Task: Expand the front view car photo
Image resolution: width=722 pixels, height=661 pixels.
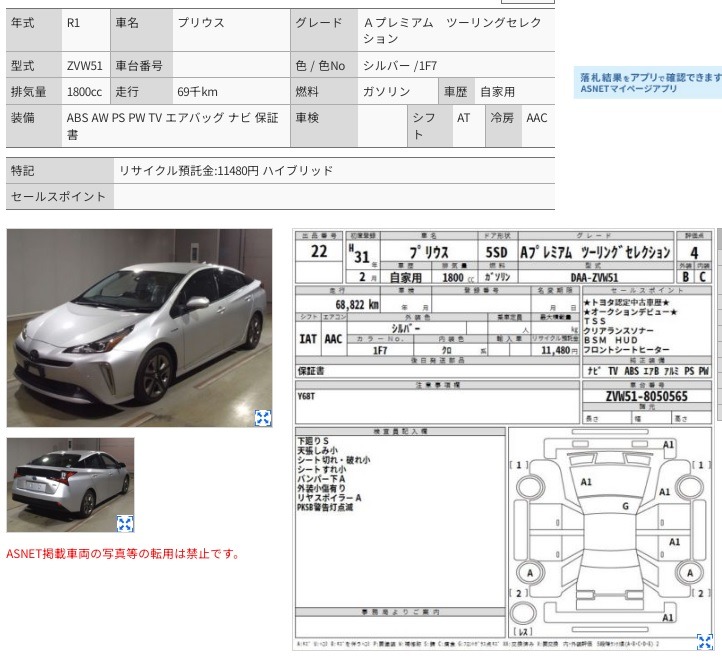Action: 262,418
